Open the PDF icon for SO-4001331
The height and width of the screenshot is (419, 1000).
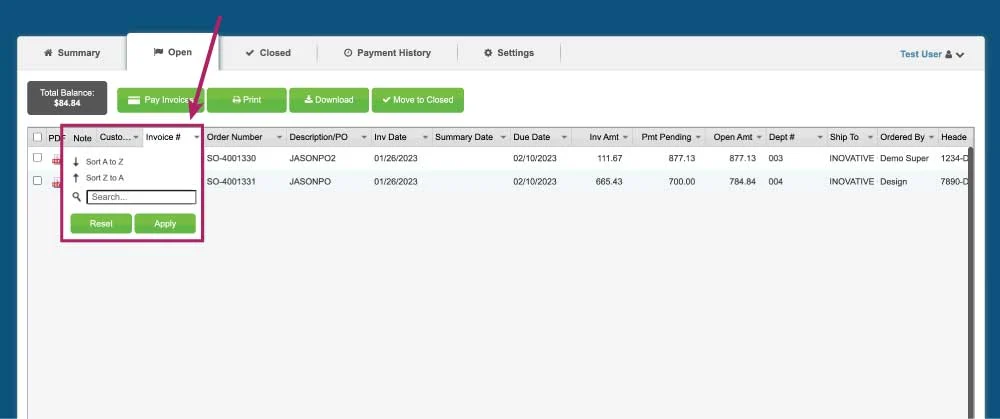[56, 184]
